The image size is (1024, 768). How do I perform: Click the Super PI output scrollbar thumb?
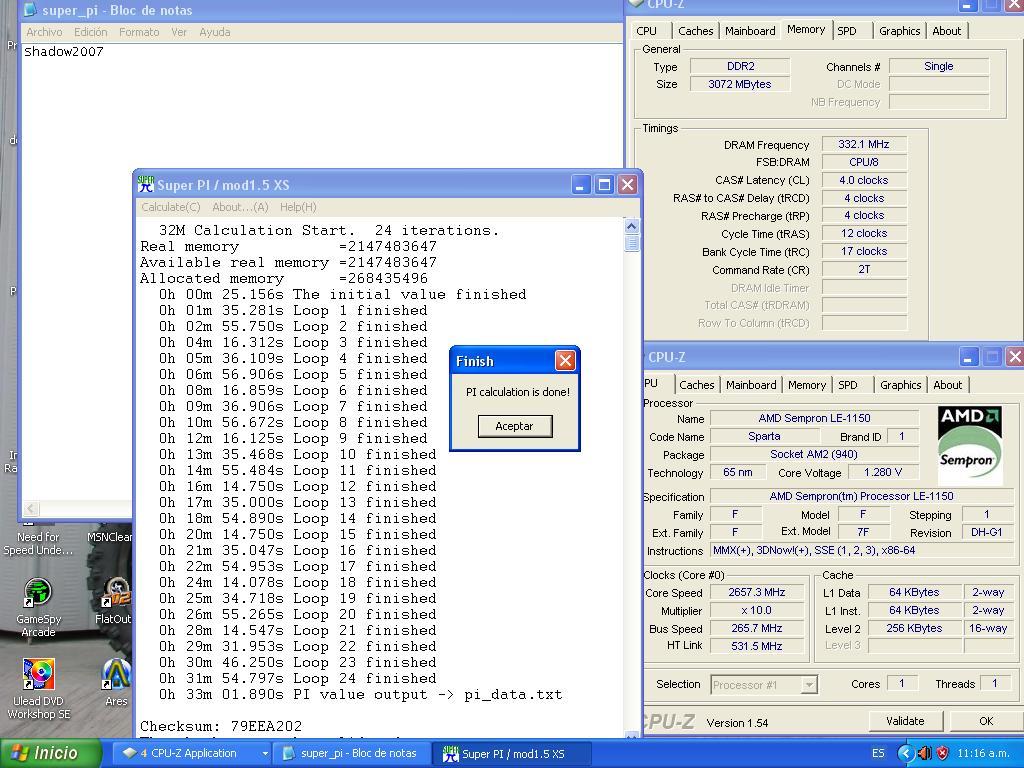[x=632, y=243]
